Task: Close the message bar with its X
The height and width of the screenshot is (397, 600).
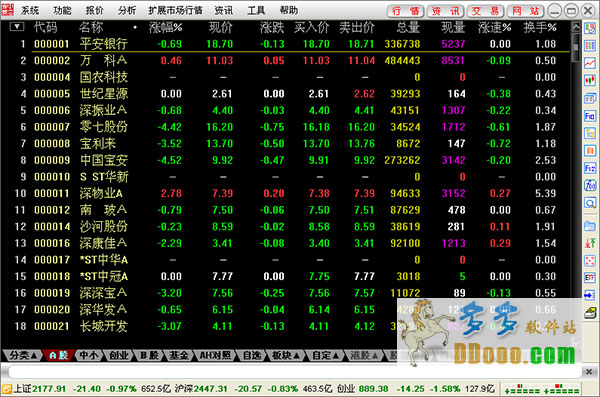Action: click(x=589, y=371)
